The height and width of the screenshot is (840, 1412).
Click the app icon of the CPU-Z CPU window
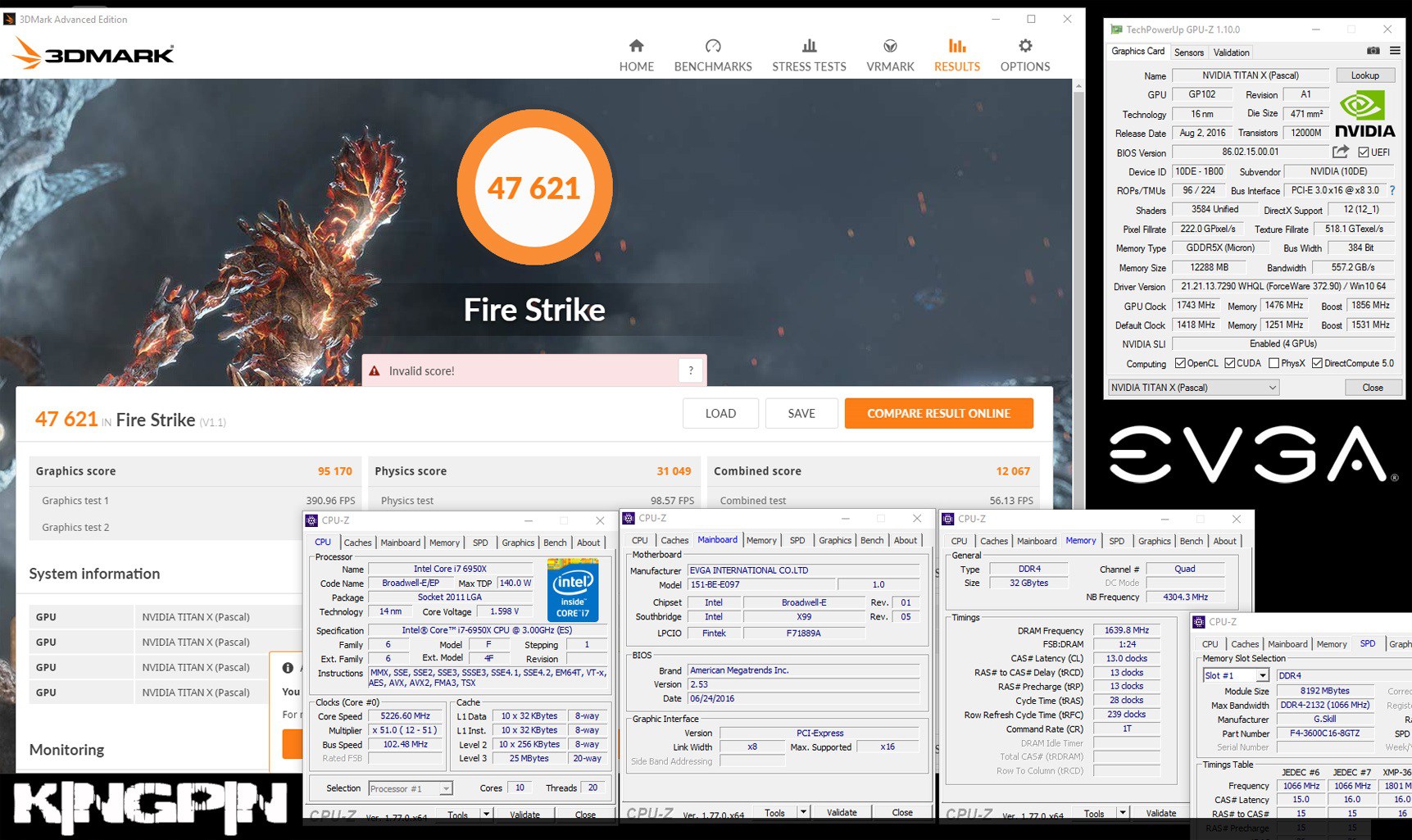[x=311, y=520]
